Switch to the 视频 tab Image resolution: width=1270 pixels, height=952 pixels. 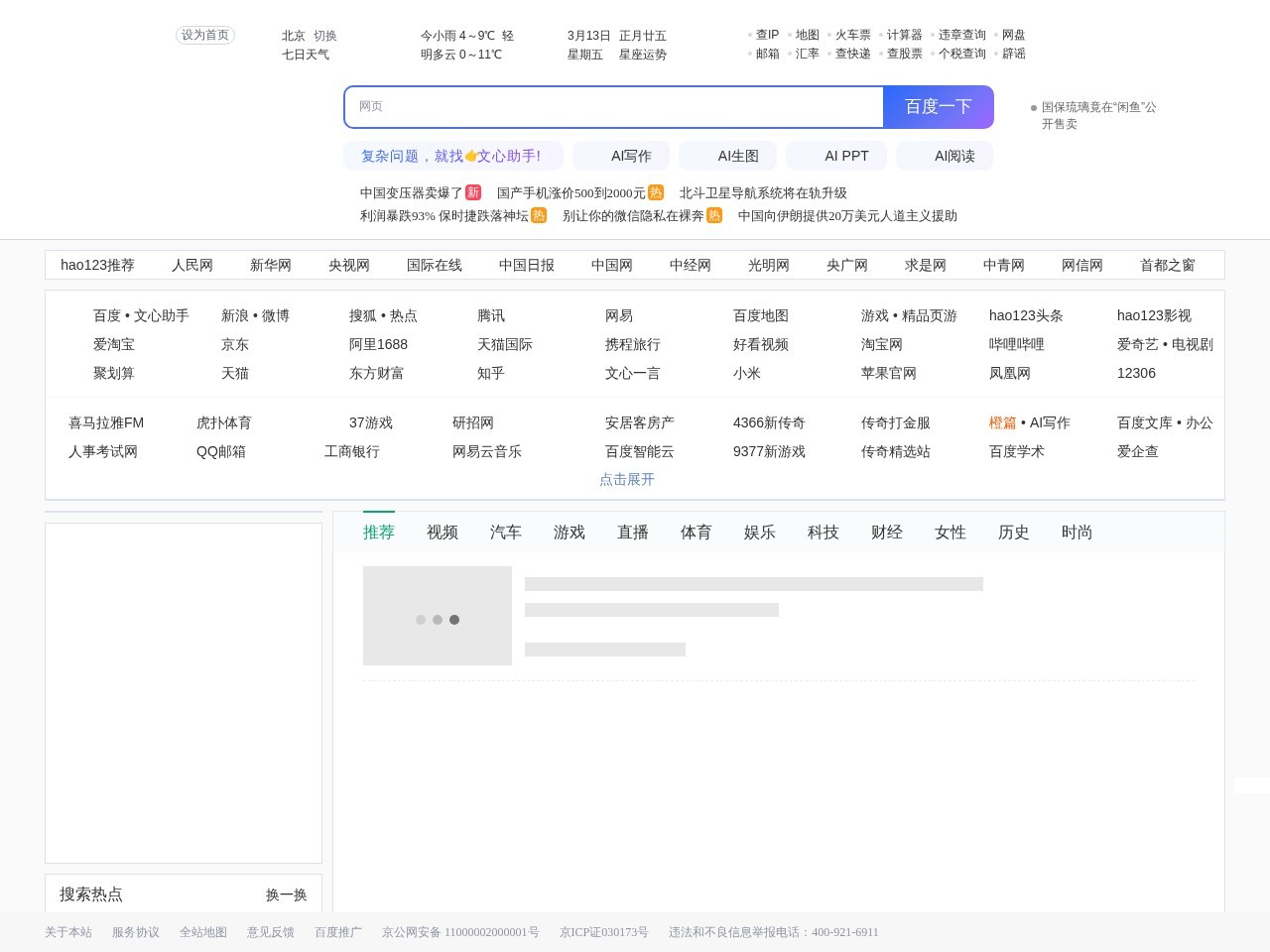tap(442, 533)
